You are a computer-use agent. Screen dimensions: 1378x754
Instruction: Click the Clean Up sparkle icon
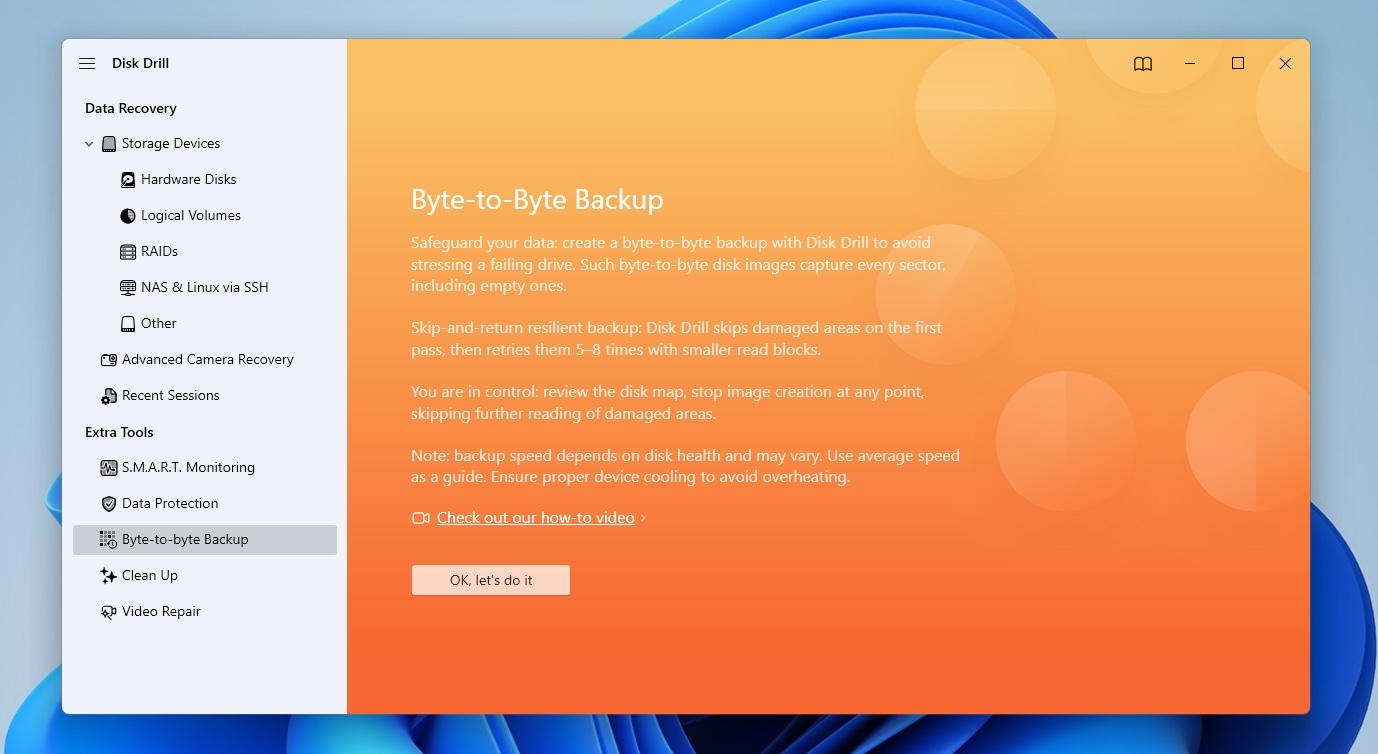pyautogui.click(x=109, y=576)
